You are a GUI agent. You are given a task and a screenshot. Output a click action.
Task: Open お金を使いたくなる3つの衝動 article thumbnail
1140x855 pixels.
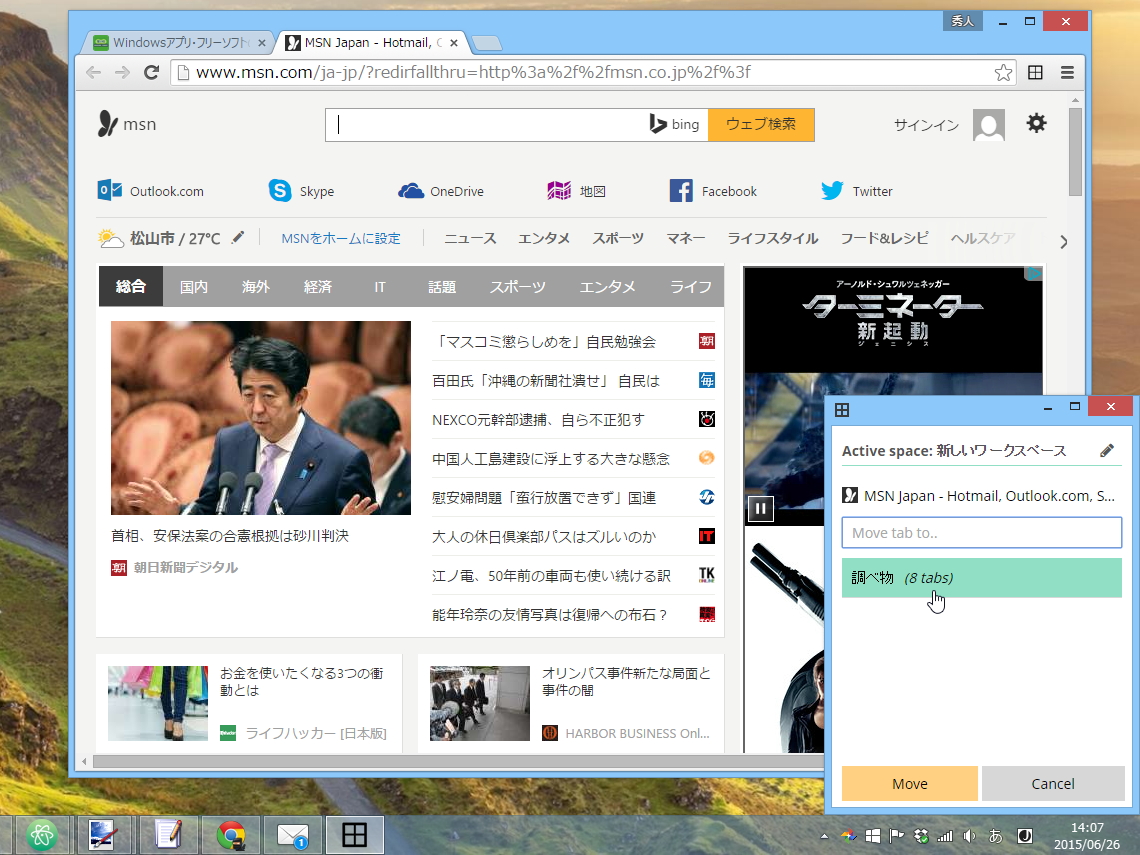[158, 703]
